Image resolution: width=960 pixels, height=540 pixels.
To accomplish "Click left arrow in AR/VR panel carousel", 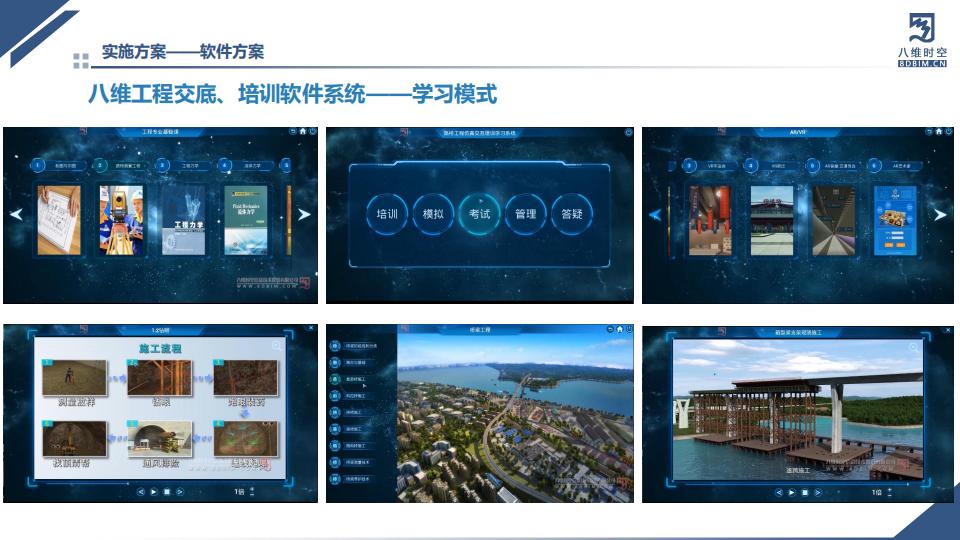I will tap(655, 214).
